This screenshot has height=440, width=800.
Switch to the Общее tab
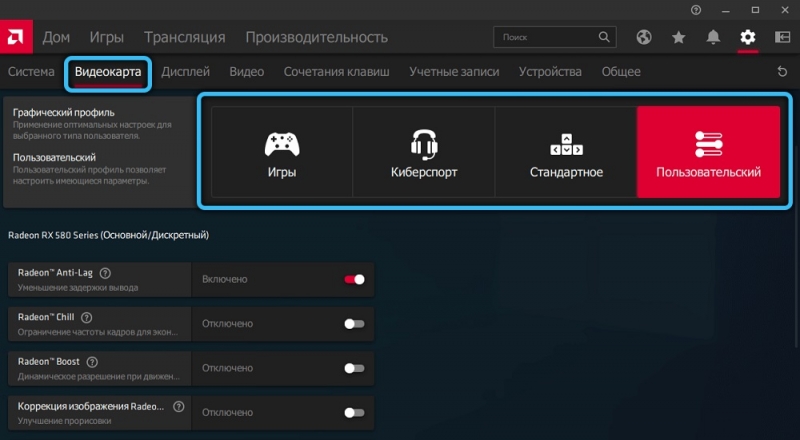point(621,71)
